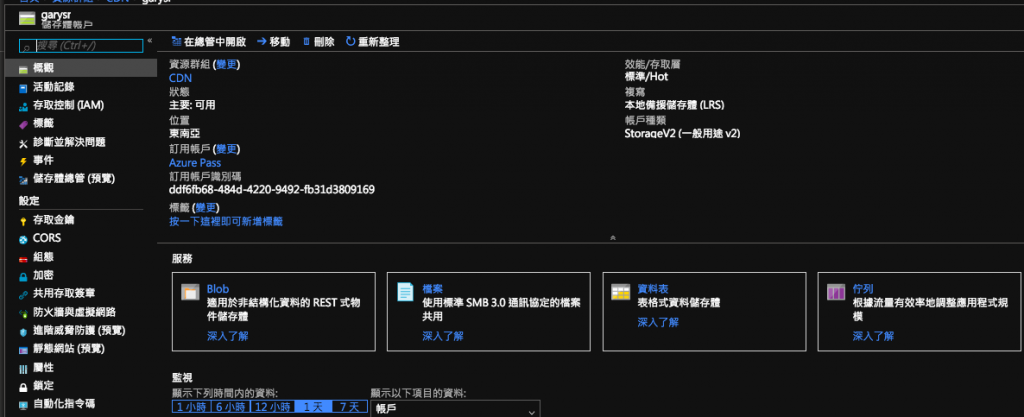Click 深入了解 under the 資料表 tile

pyautogui.click(x=658, y=322)
